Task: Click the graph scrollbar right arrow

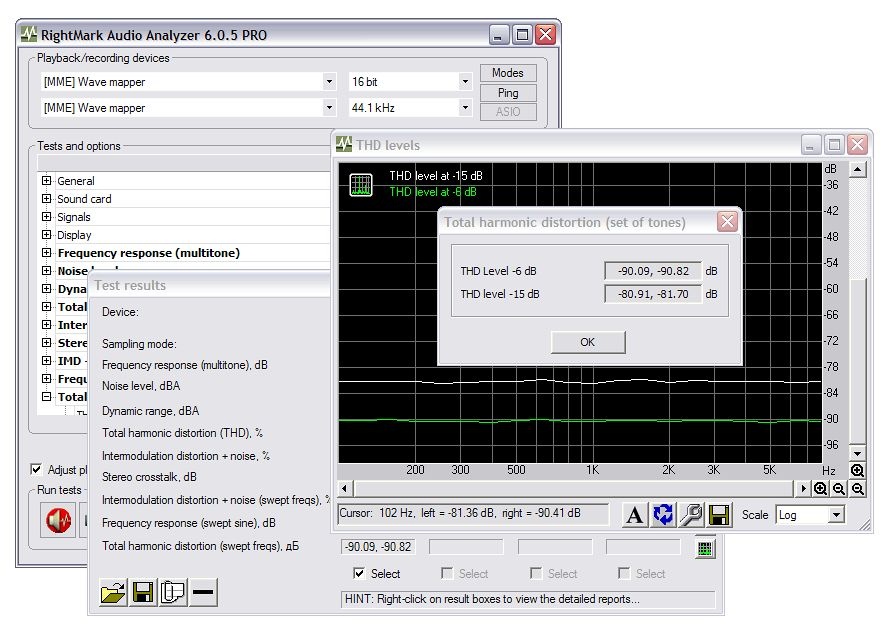Action: (x=802, y=489)
